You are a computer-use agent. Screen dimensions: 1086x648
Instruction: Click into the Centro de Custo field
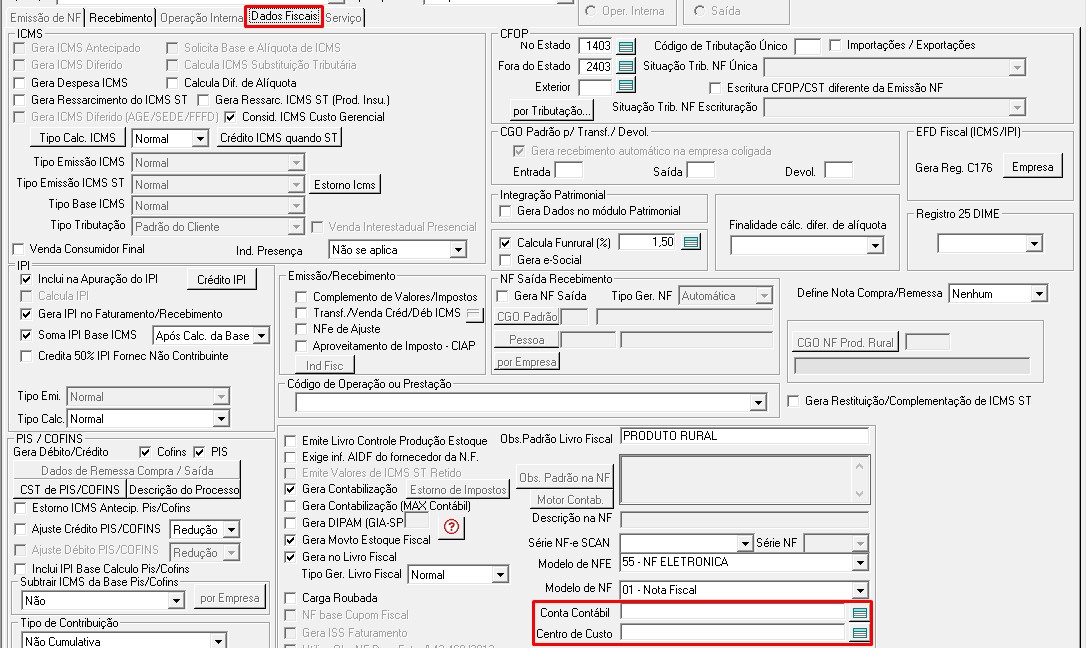pos(732,633)
